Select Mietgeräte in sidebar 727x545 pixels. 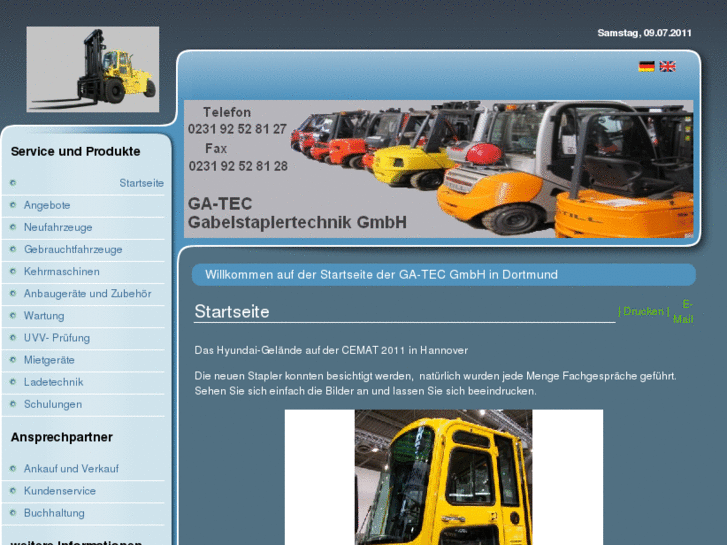coord(49,360)
